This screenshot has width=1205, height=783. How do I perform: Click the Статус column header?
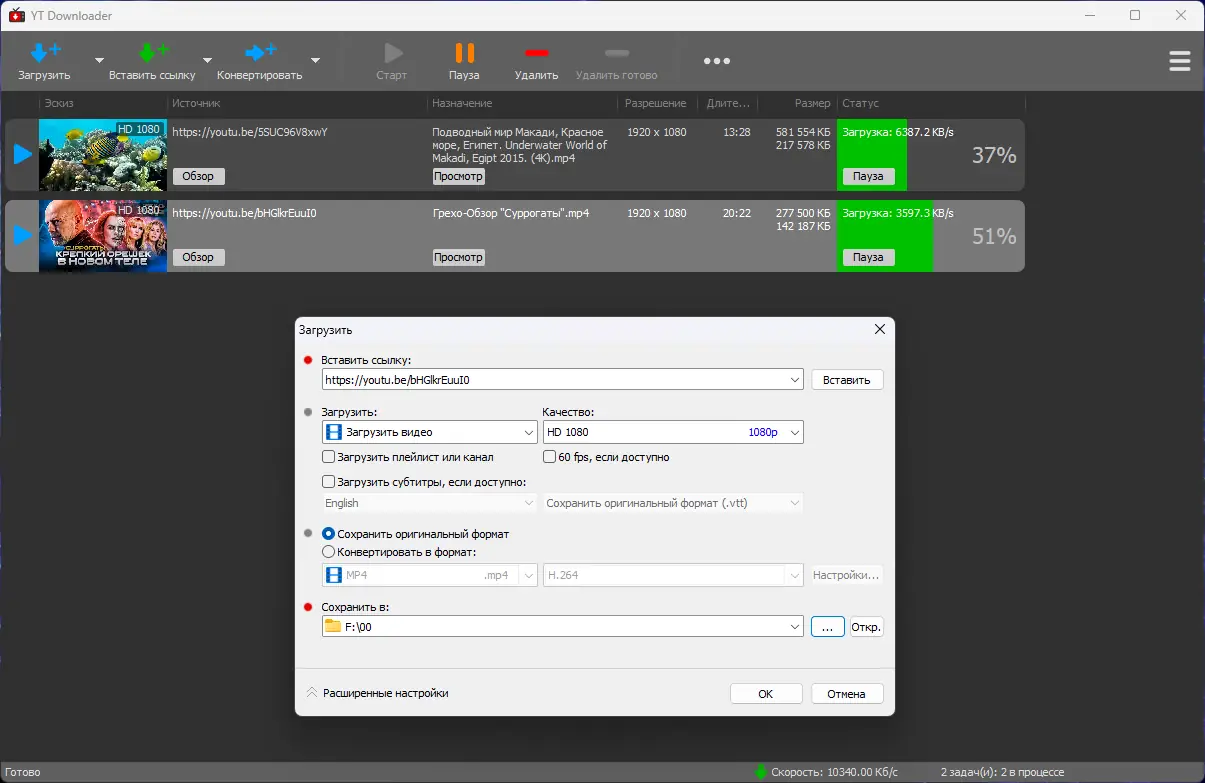pos(930,103)
